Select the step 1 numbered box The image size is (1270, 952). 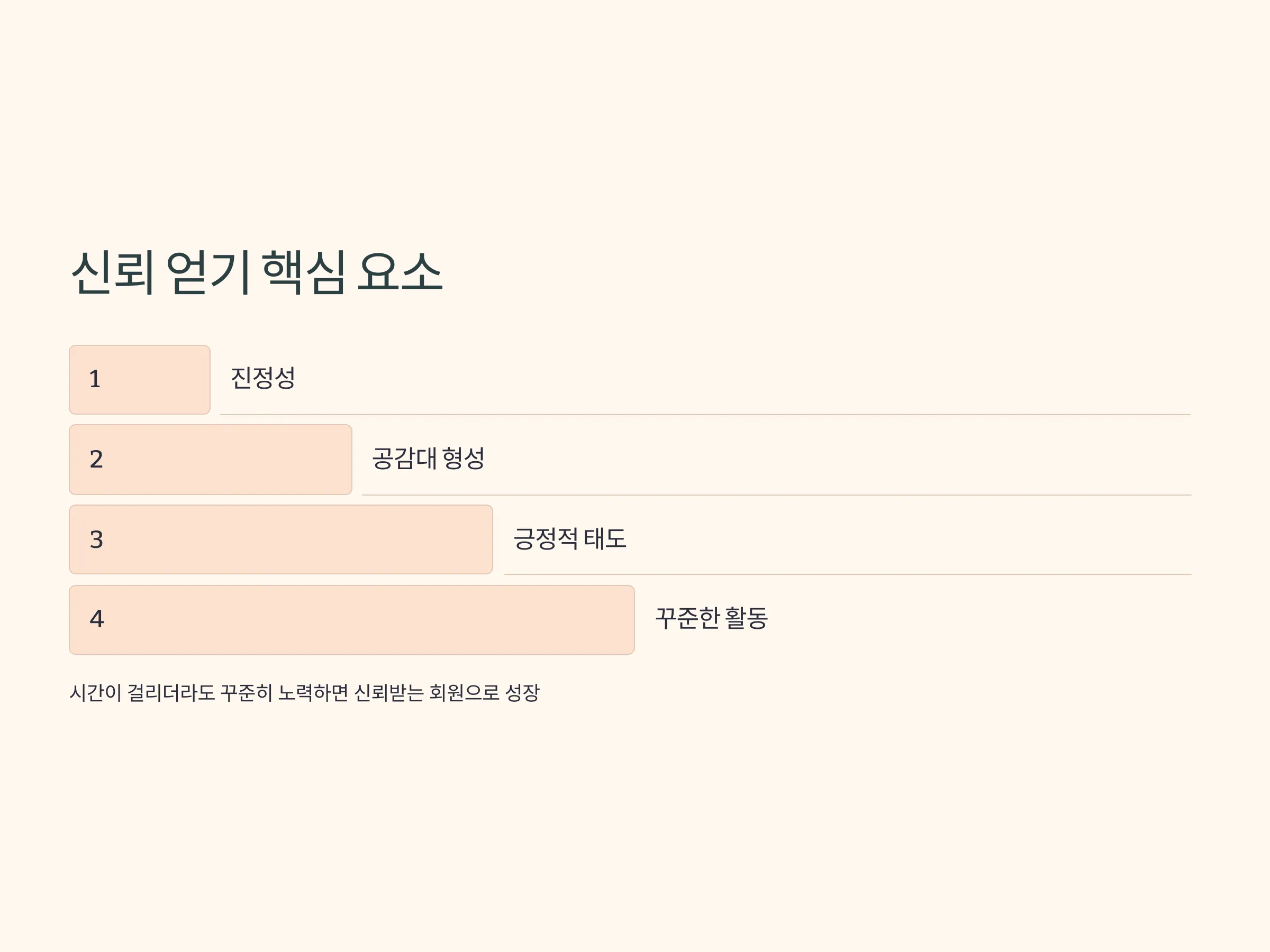click(x=140, y=379)
